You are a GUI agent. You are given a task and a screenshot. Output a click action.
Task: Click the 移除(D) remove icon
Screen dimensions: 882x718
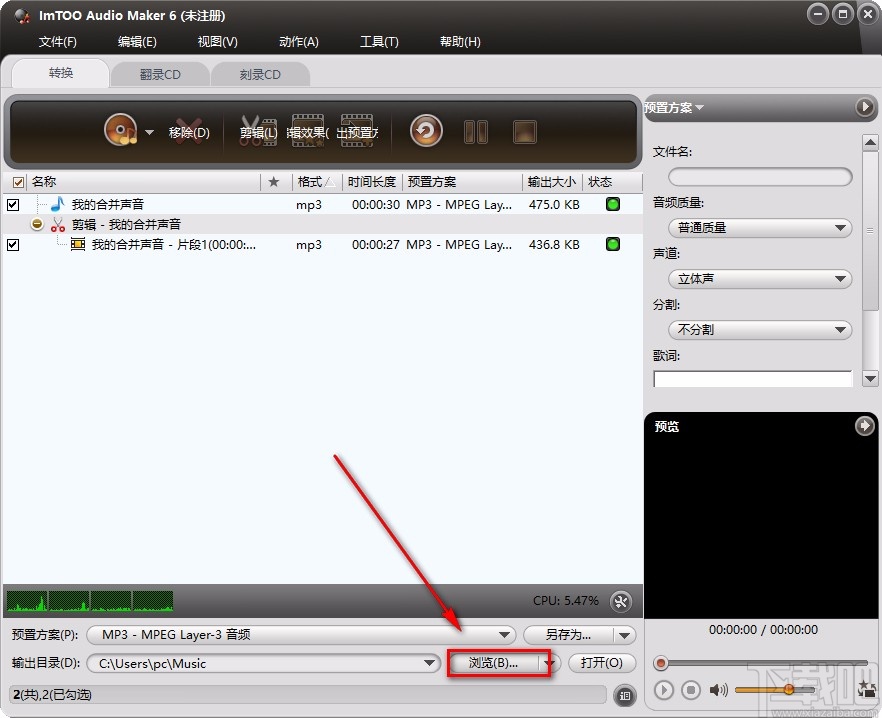coord(190,130)
